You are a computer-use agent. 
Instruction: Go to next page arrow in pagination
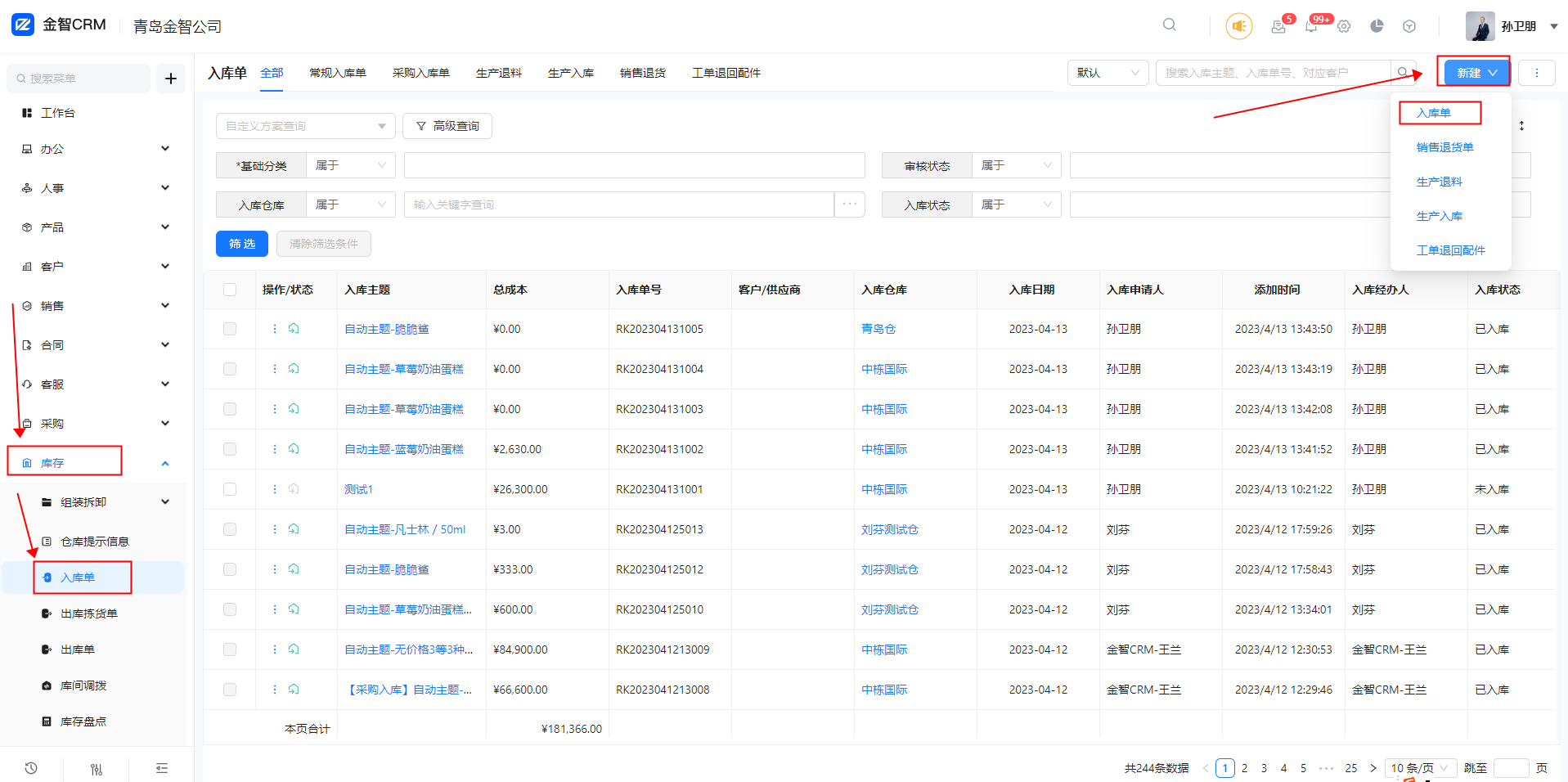point(1373,768)
